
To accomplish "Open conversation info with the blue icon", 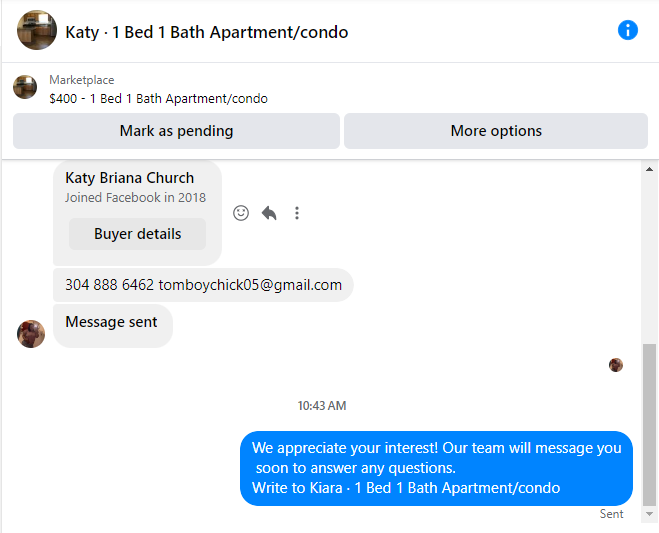I will pos(627,30).
